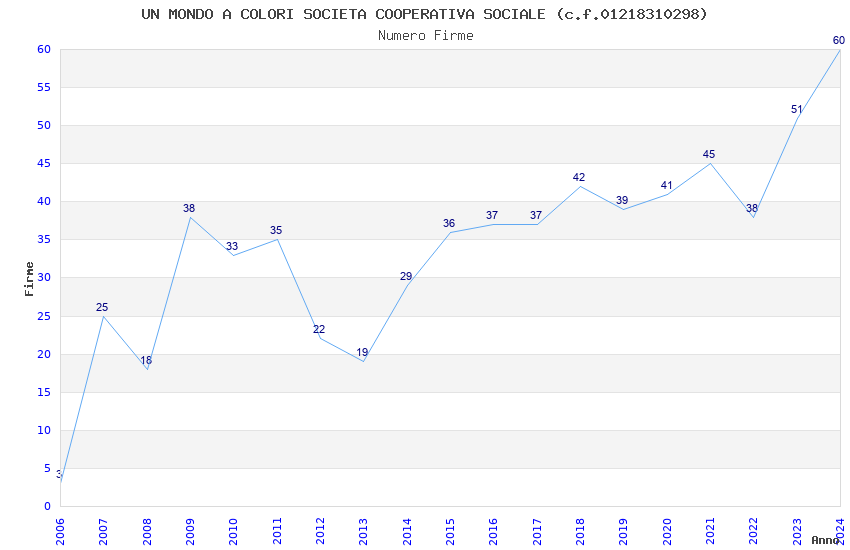Viewport: 850px width, 550px height.
Task: Select the 2015 year label on x-axis
Action: (x=450, y=532)
